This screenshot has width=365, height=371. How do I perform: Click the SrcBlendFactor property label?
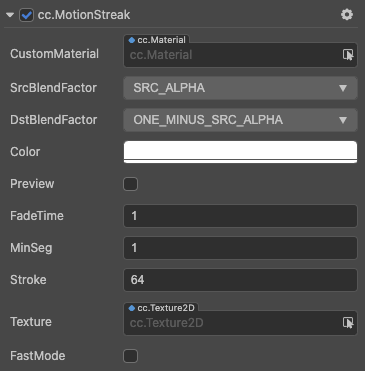pos(53,88)
